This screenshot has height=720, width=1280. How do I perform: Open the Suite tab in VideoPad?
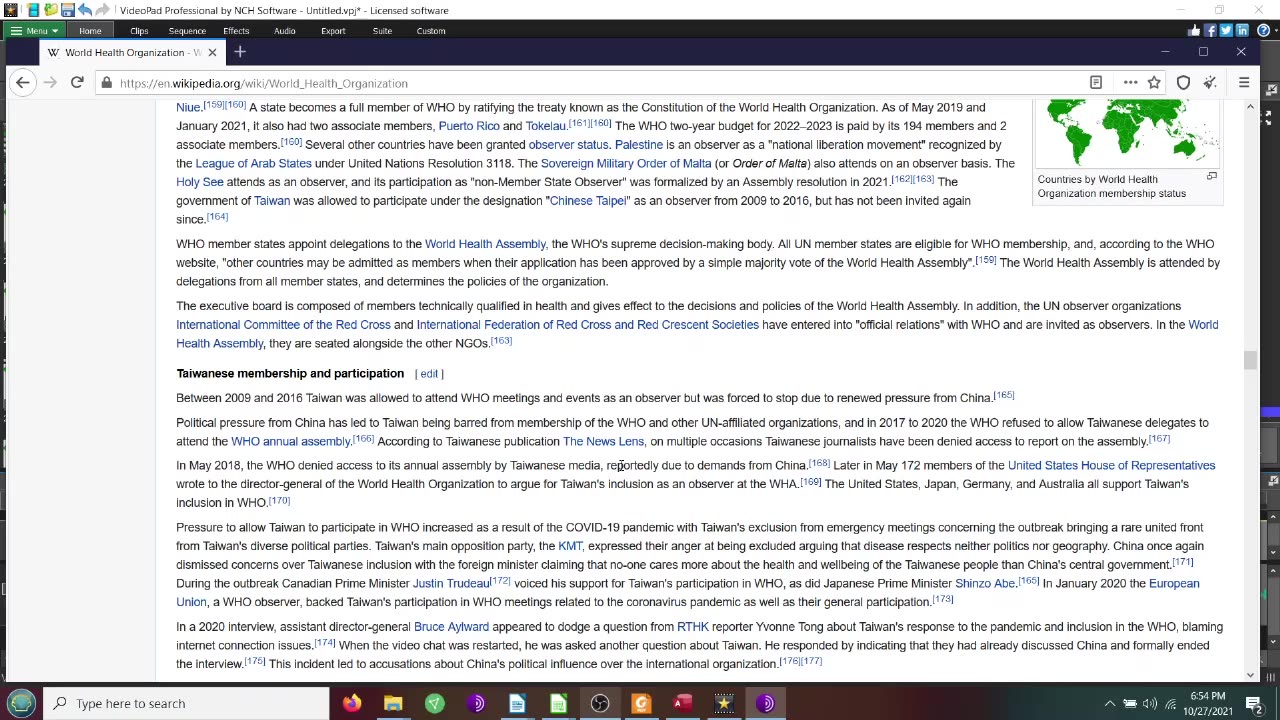[382, 31]
